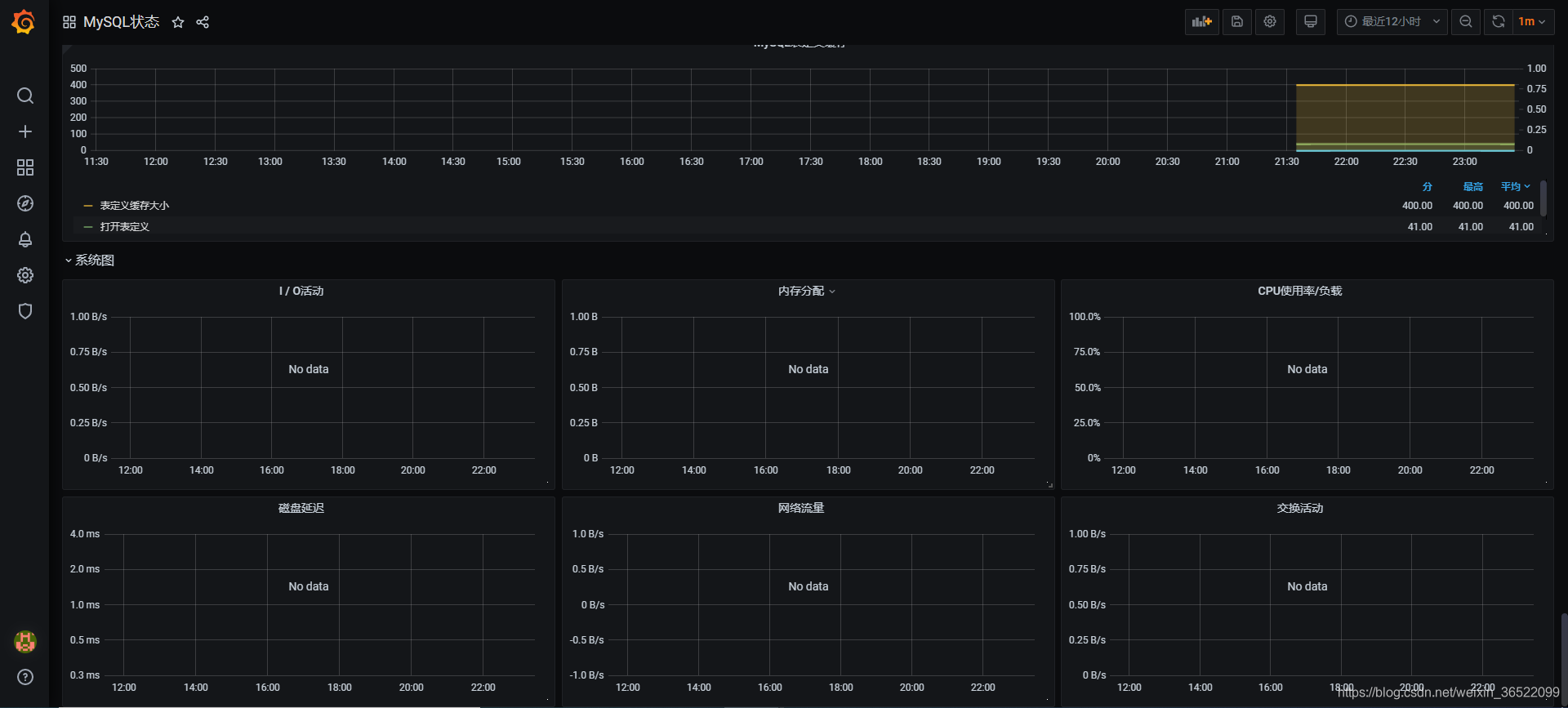Open the time range picker 最近12小时

coord(1392,22)
